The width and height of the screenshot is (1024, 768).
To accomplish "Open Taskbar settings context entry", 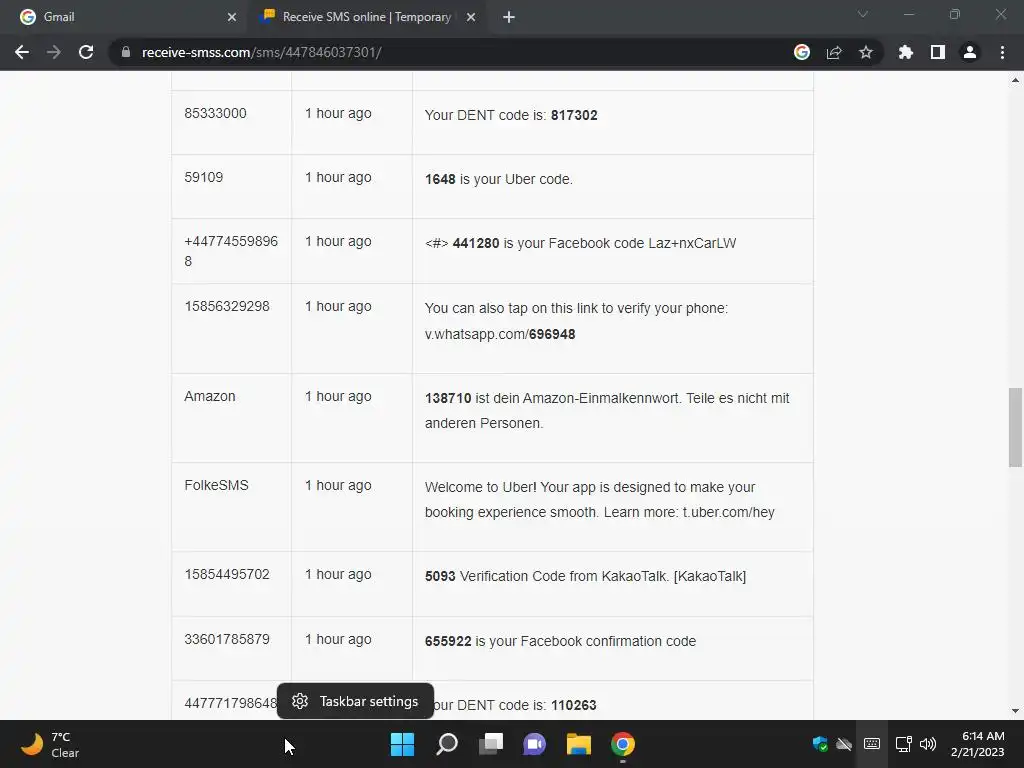I will click(355, 701).
